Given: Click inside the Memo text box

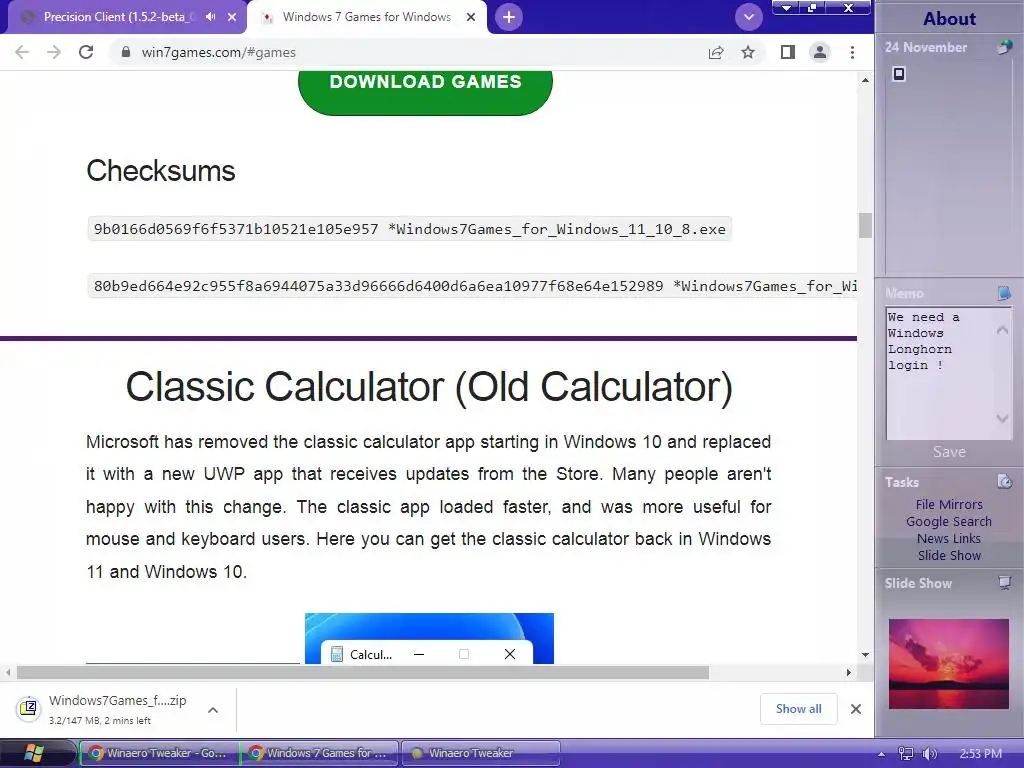Looking at the screenshot, I should point(940,372).
